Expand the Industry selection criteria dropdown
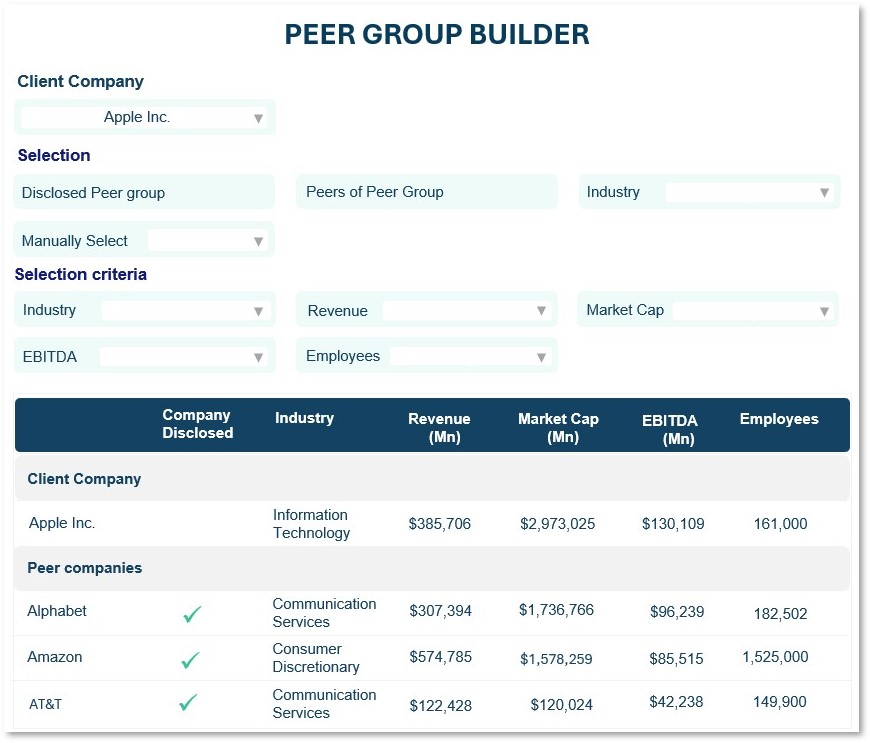Image resolution: width=870 pixels, height=743 pixels. [x=257, y=311]
